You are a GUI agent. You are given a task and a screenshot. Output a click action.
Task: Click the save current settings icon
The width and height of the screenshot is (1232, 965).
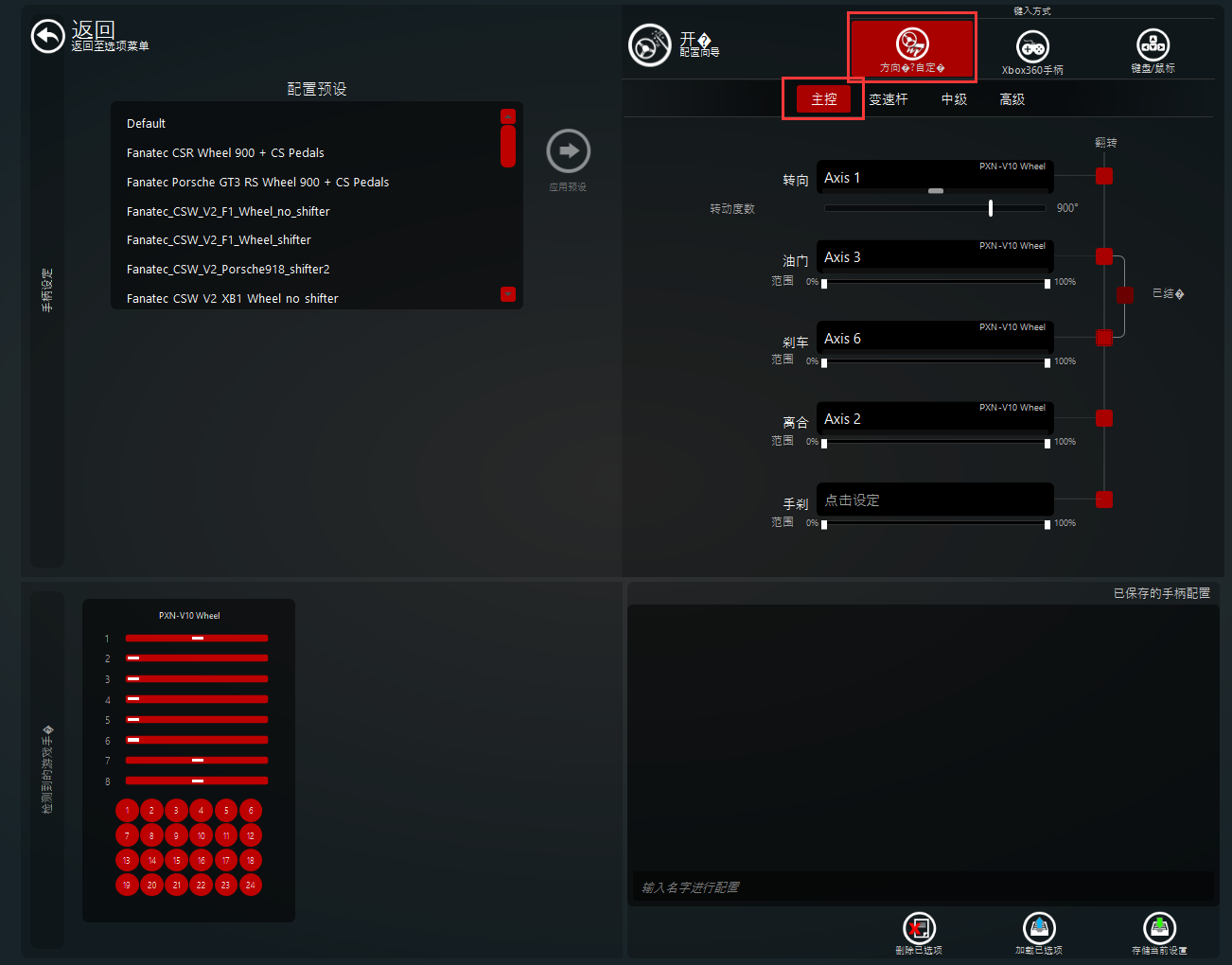pos(1159,928)
